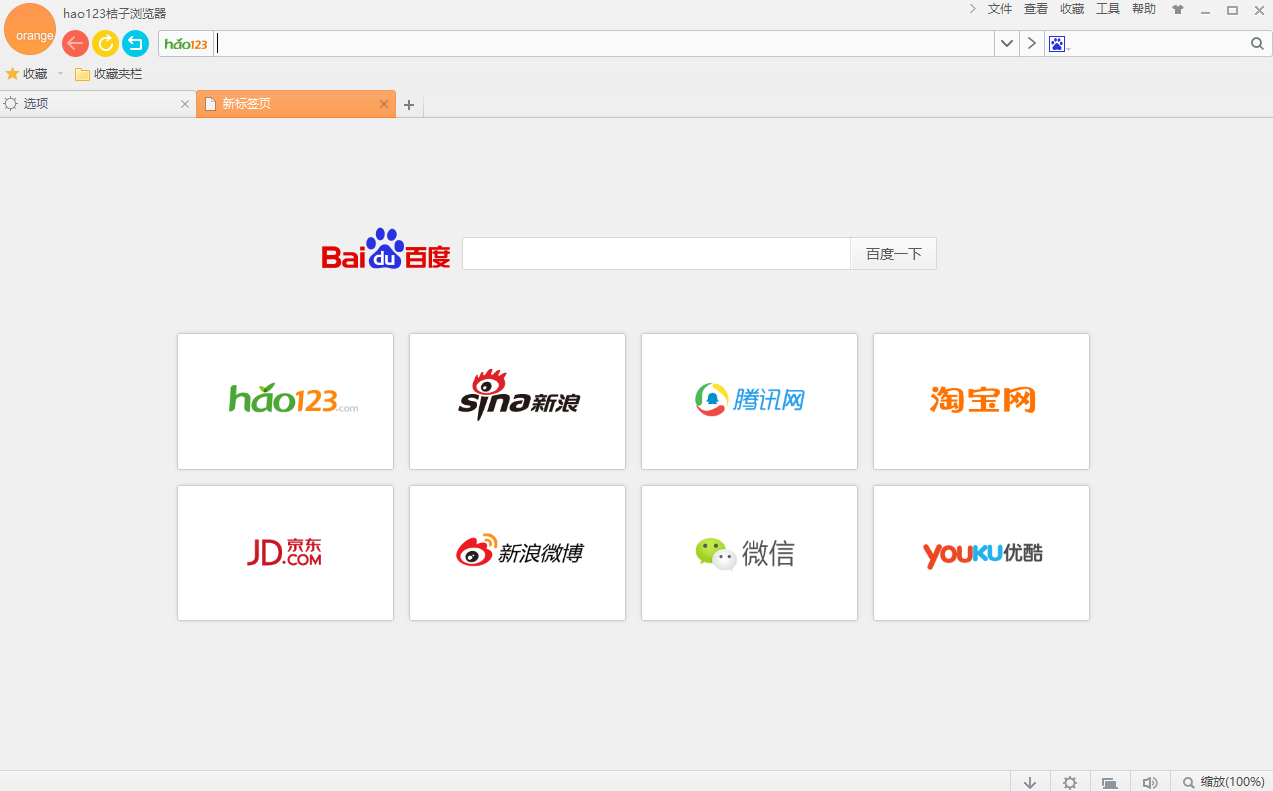The width and height of the screenshot is (1273, 791).
Task: Open the 查看 menu
Action: coord(1036,9)
